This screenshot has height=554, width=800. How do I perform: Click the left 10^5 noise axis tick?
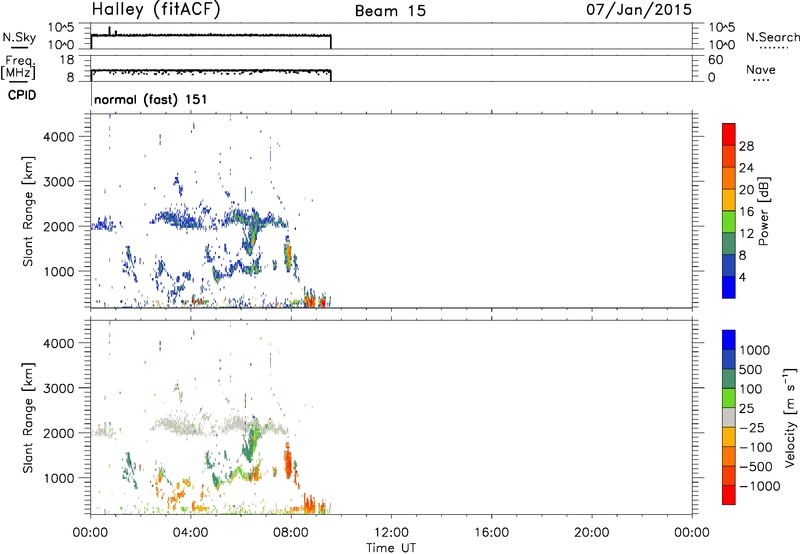[x=61, y=27]
